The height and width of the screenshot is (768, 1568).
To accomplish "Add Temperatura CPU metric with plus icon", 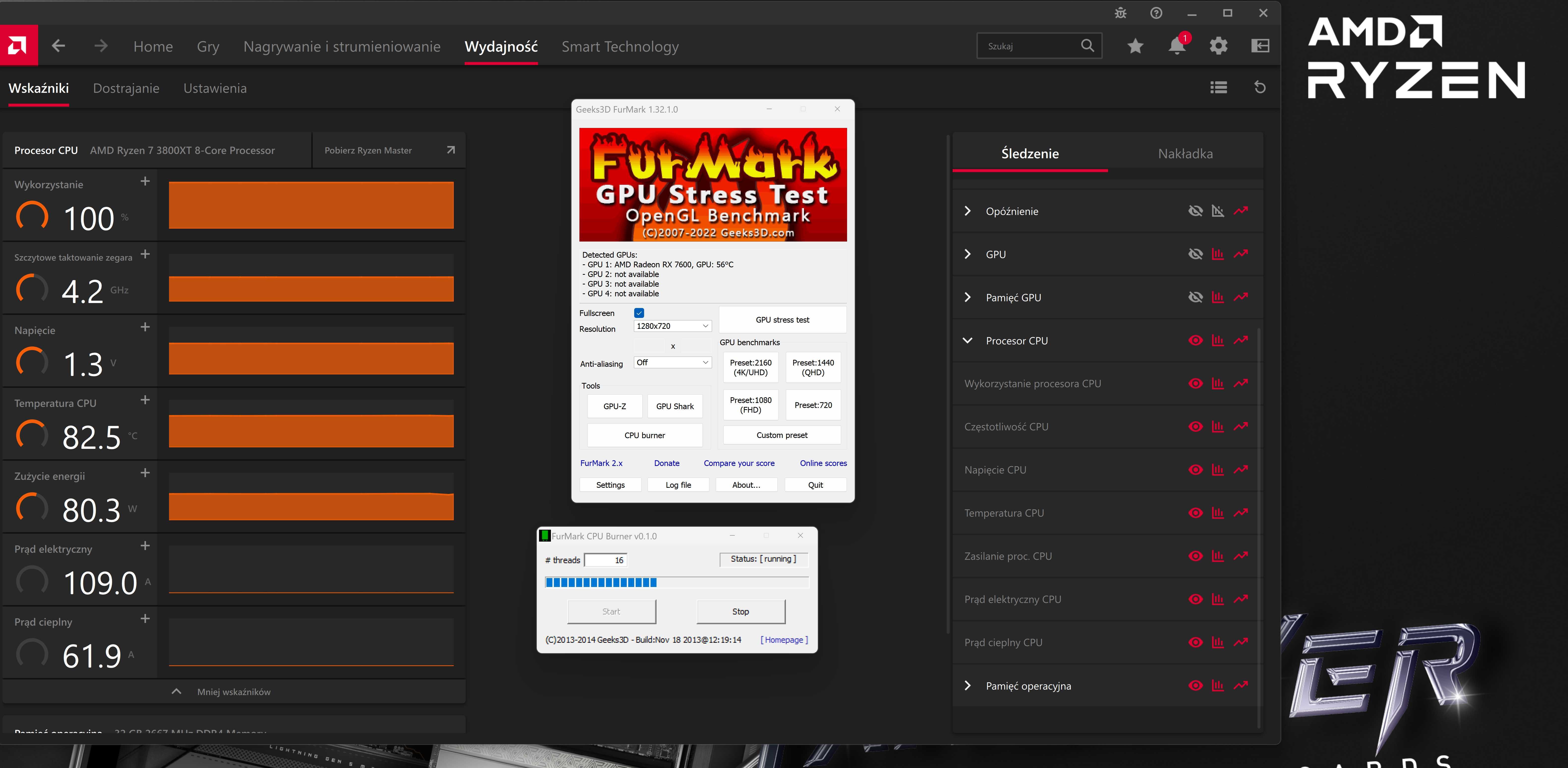I will click(x=145, y=400).
